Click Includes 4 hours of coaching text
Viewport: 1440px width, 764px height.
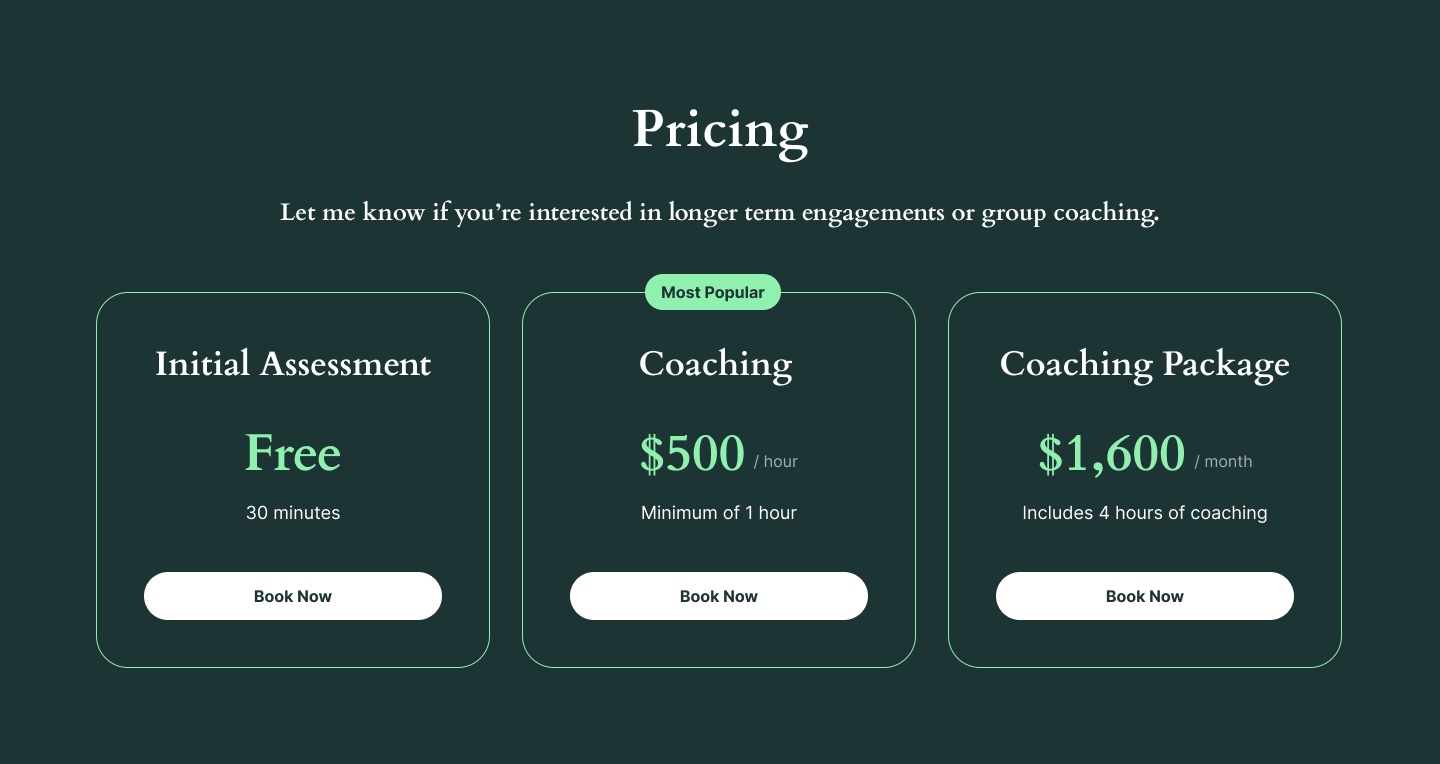click(1144, 513)
